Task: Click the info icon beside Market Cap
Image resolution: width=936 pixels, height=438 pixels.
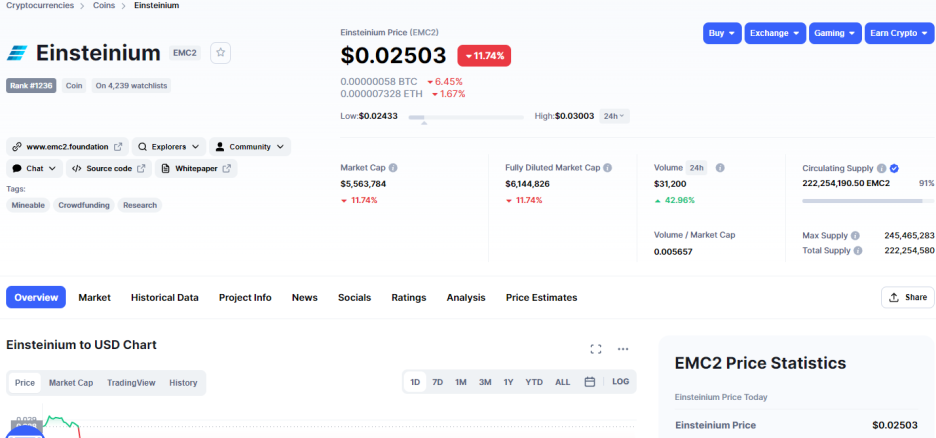Action: 393,168
